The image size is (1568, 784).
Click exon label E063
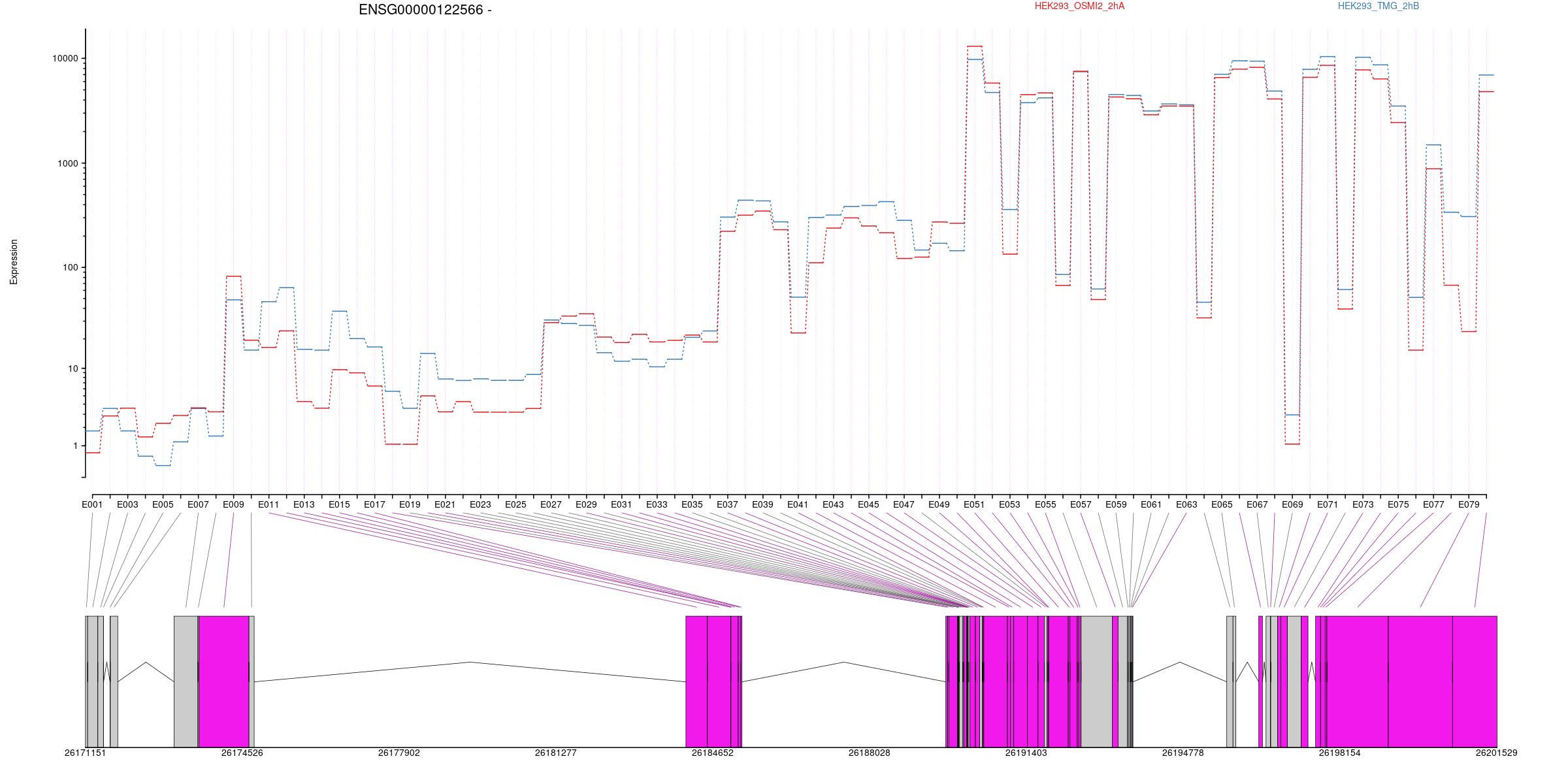click(1186, 504)
